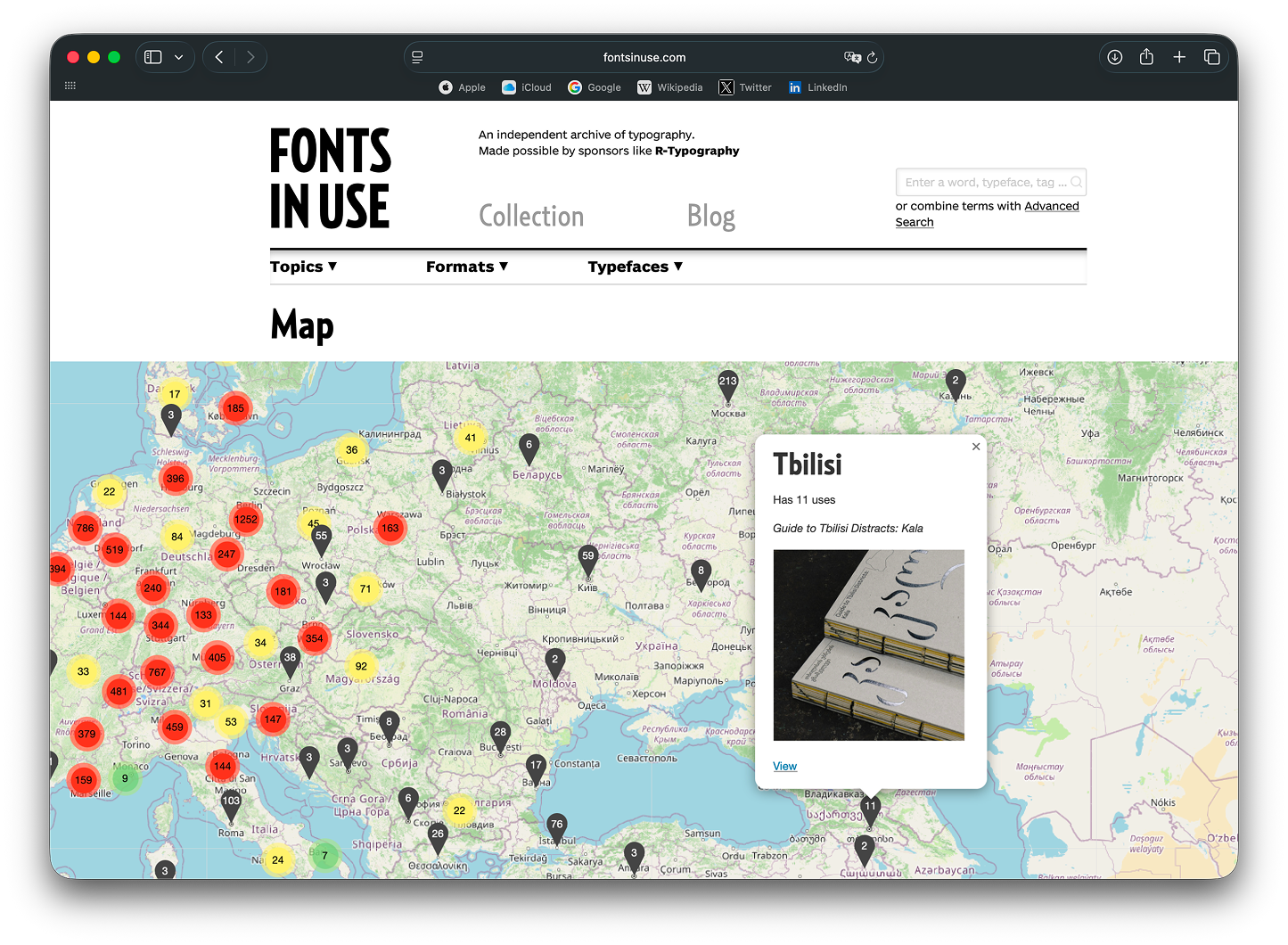Go back to the previous page
The height and width of the screenshot is (945, 1288).
tap(219, 57)
